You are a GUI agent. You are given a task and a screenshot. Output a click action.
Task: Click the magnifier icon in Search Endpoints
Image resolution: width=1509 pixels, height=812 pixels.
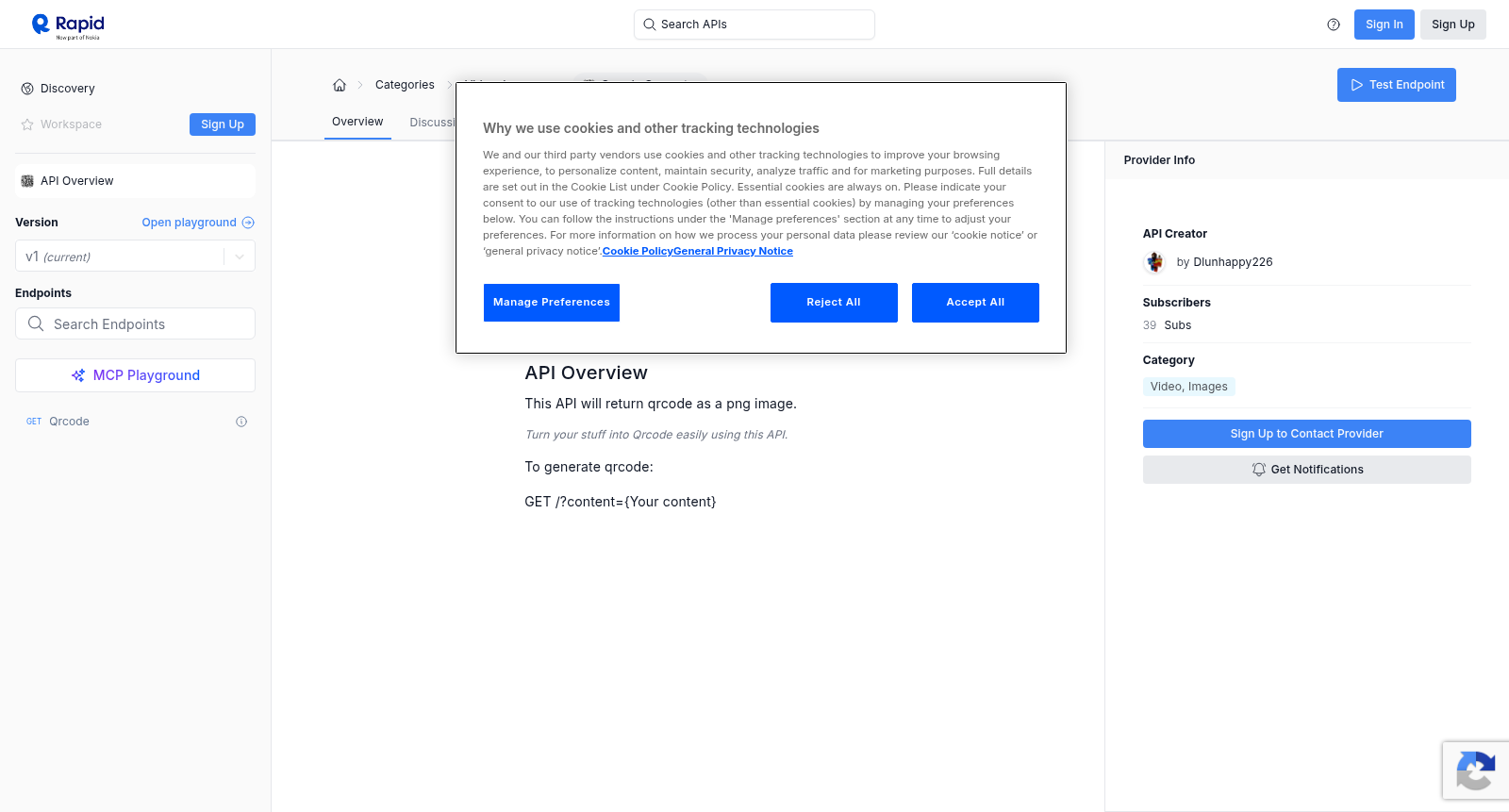[x=36, y=323]
